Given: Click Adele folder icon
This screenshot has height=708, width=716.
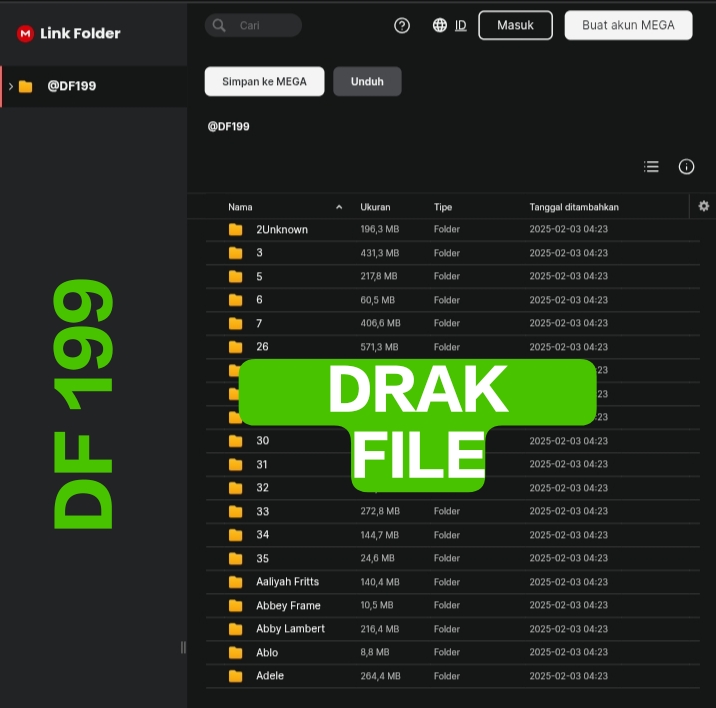Looking at the screenshot, I should point(236,676).
